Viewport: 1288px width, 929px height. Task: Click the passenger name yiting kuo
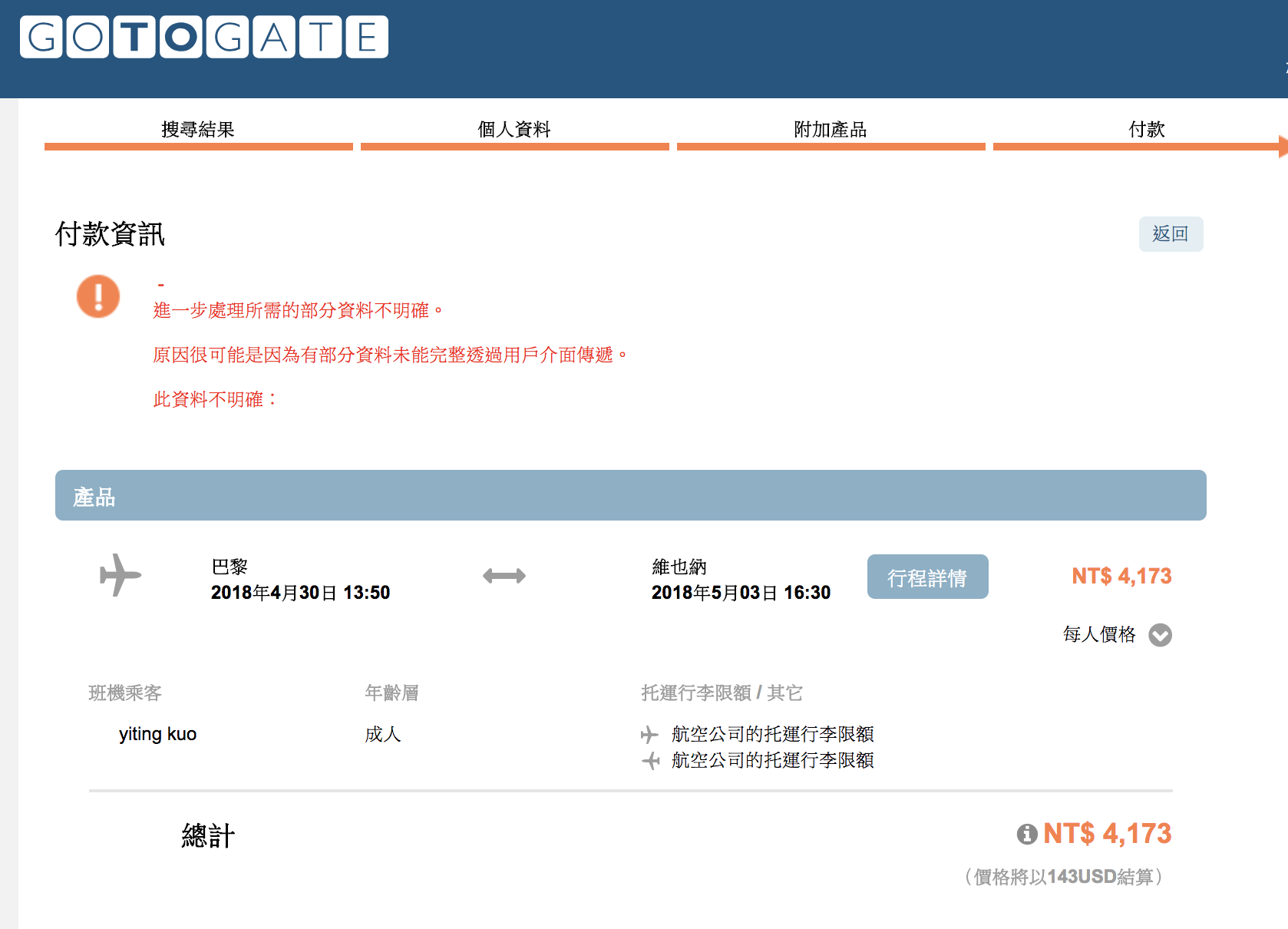158,734
